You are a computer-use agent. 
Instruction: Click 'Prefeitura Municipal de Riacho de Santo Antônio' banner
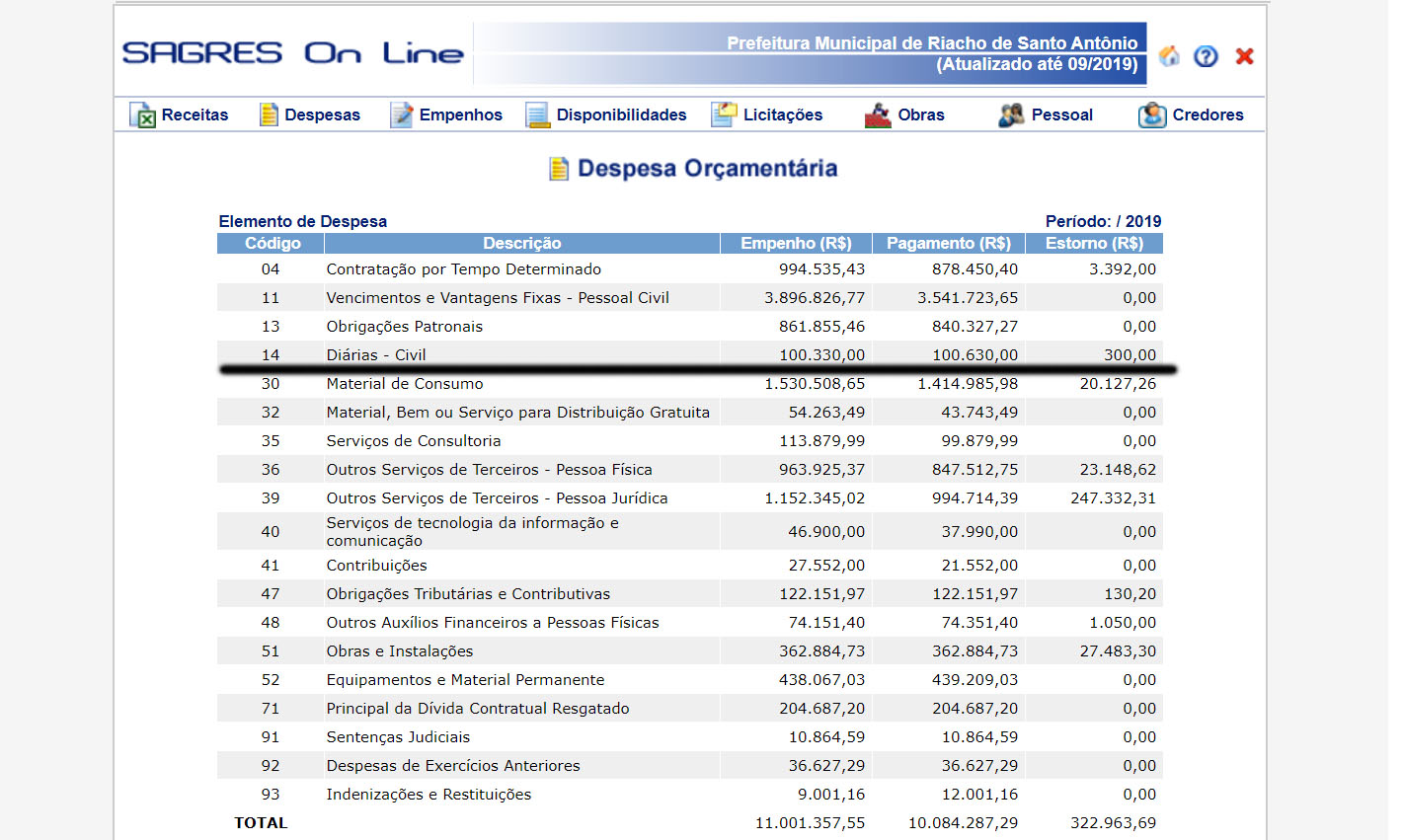pos(932,43)
